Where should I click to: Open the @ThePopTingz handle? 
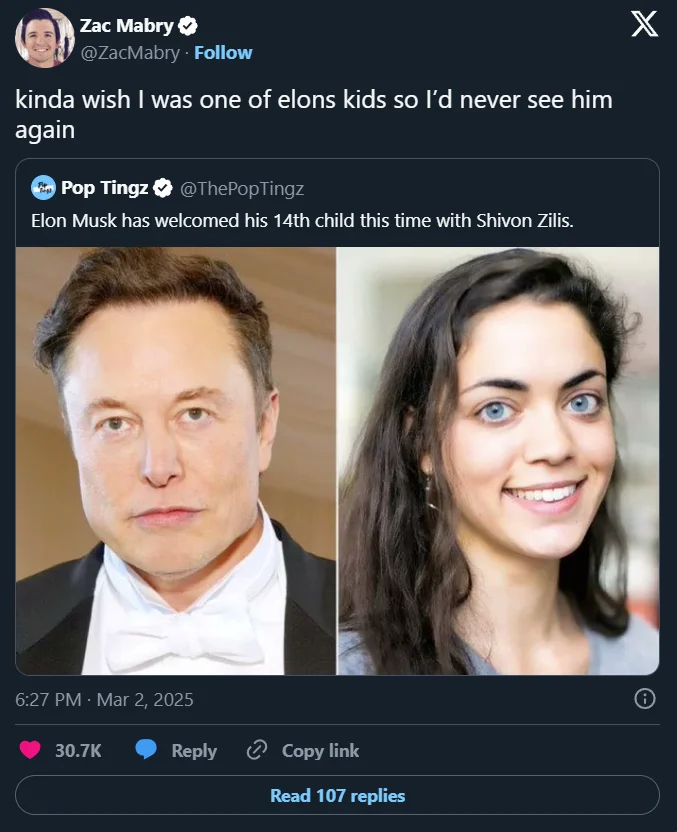pyautogui.click(x=242, y=187)
